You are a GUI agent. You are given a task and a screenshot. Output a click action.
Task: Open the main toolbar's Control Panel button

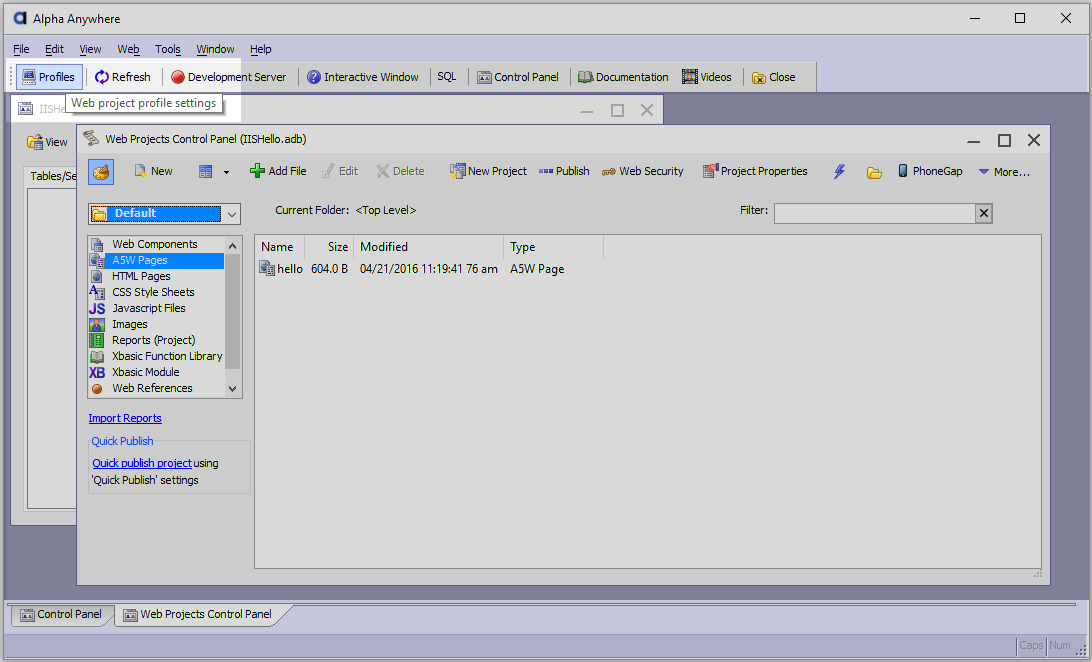pyautogui.click(x=517, y=77)
